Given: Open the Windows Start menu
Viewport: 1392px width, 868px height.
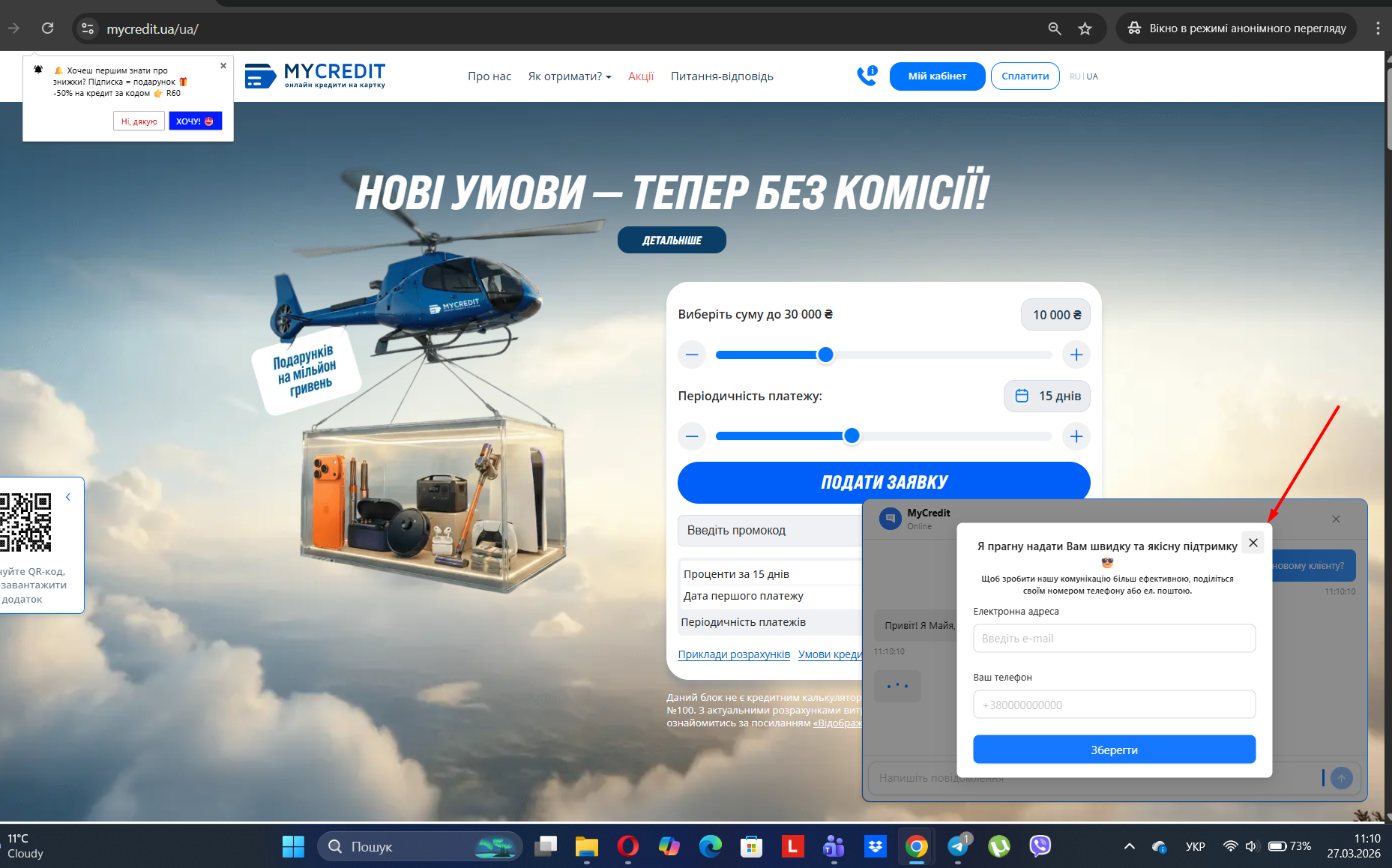Looking at the screenshot, I should (x=293, y=846).
